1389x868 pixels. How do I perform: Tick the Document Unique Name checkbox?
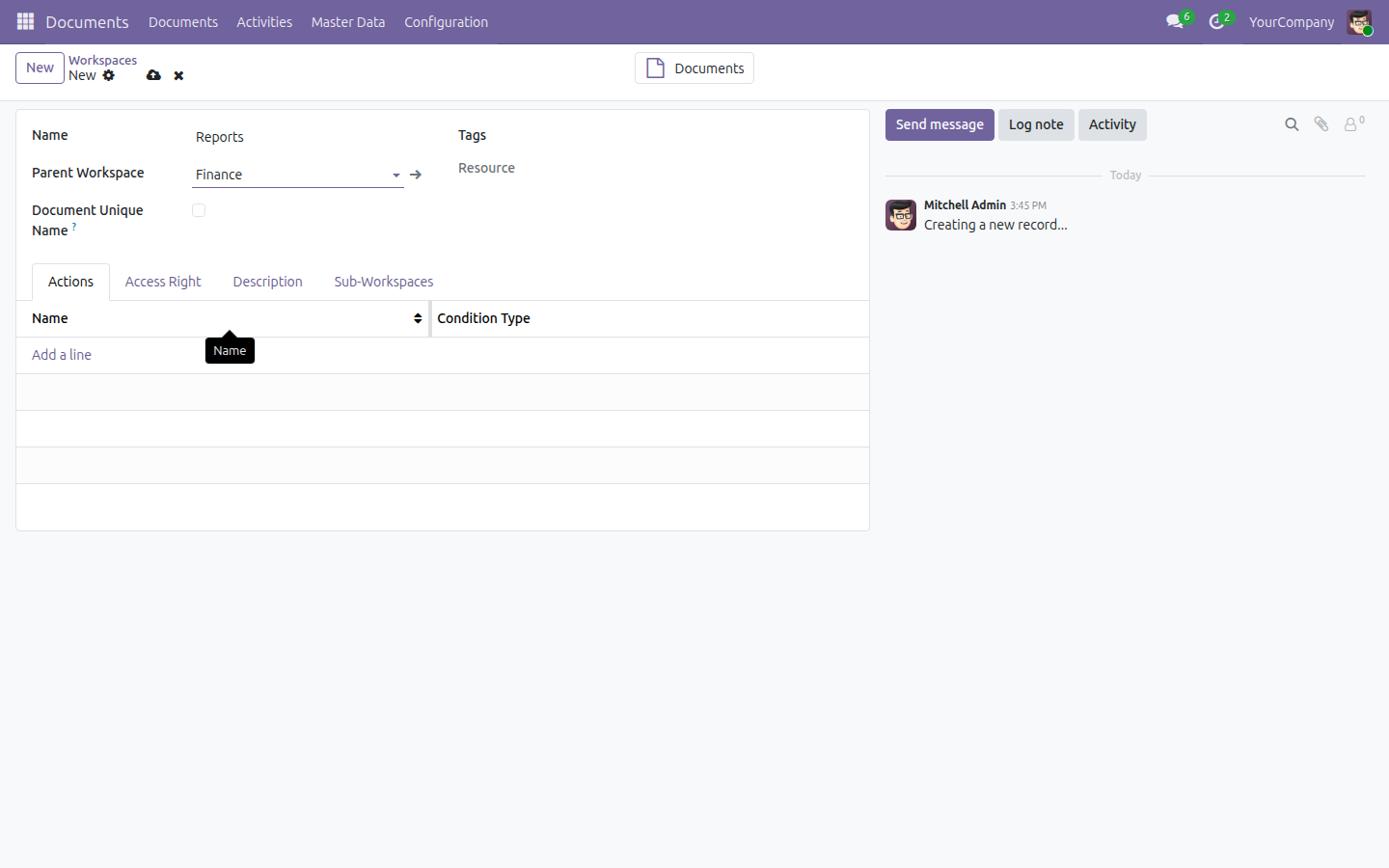click(199, 210)
